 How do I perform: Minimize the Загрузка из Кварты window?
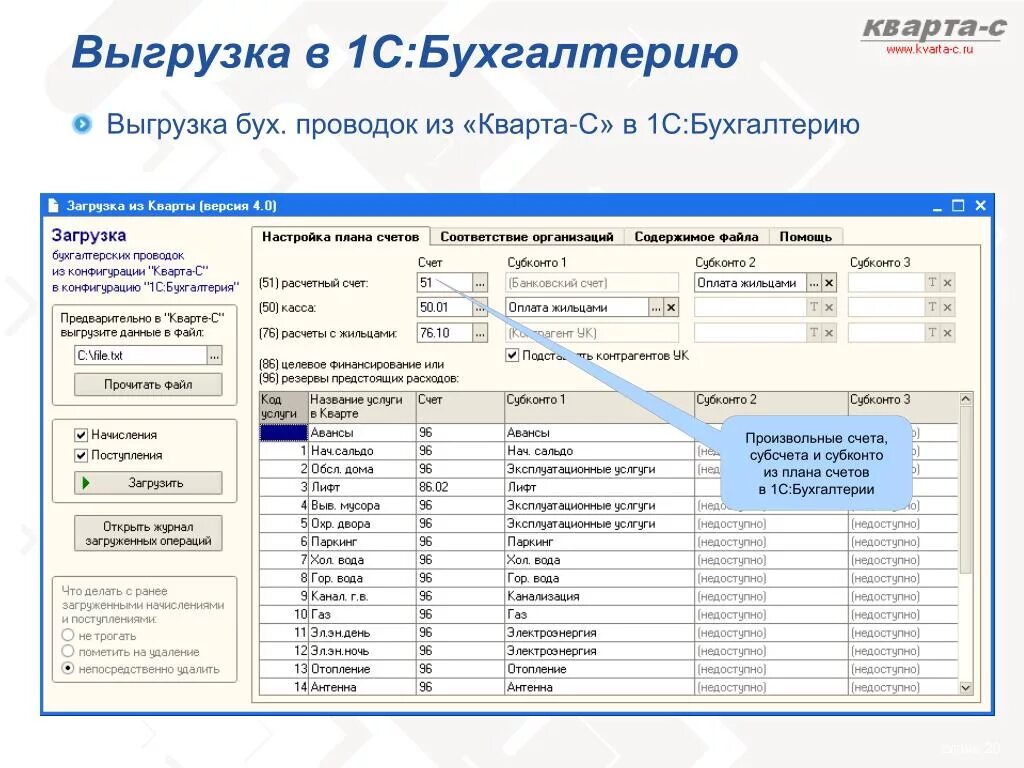[x=937, y=206]
